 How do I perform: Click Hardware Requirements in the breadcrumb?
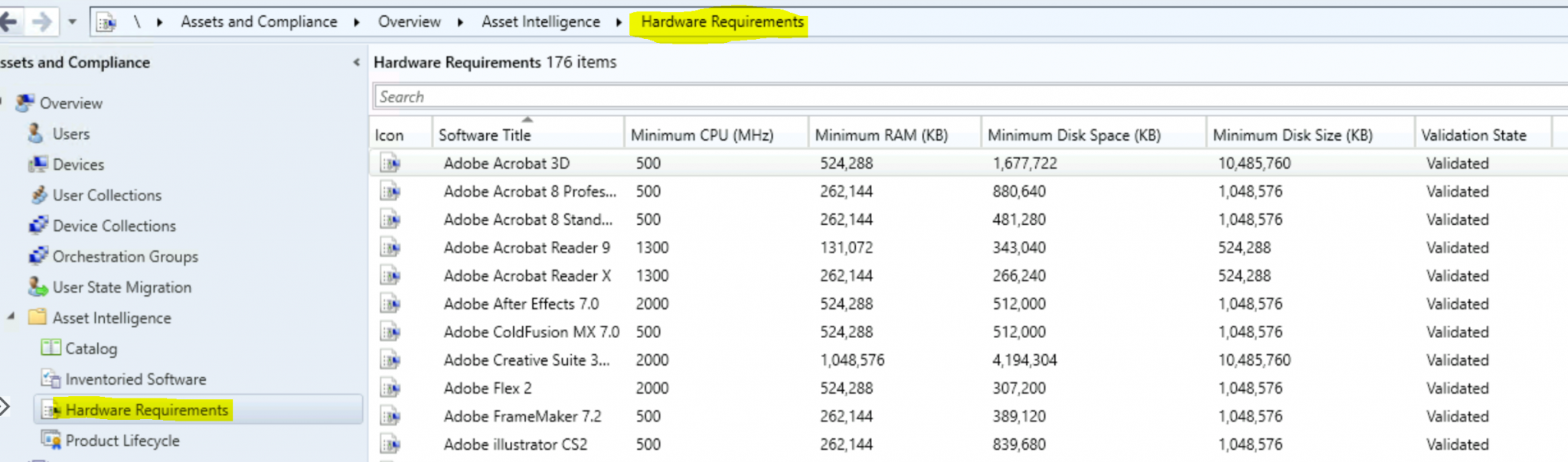(722, 22)
